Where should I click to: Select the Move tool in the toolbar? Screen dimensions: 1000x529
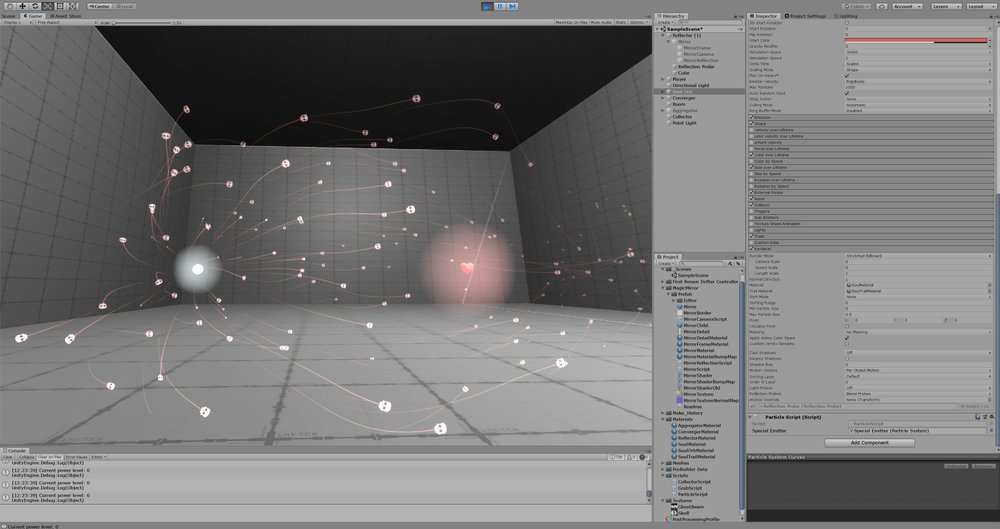click(21, 6)
